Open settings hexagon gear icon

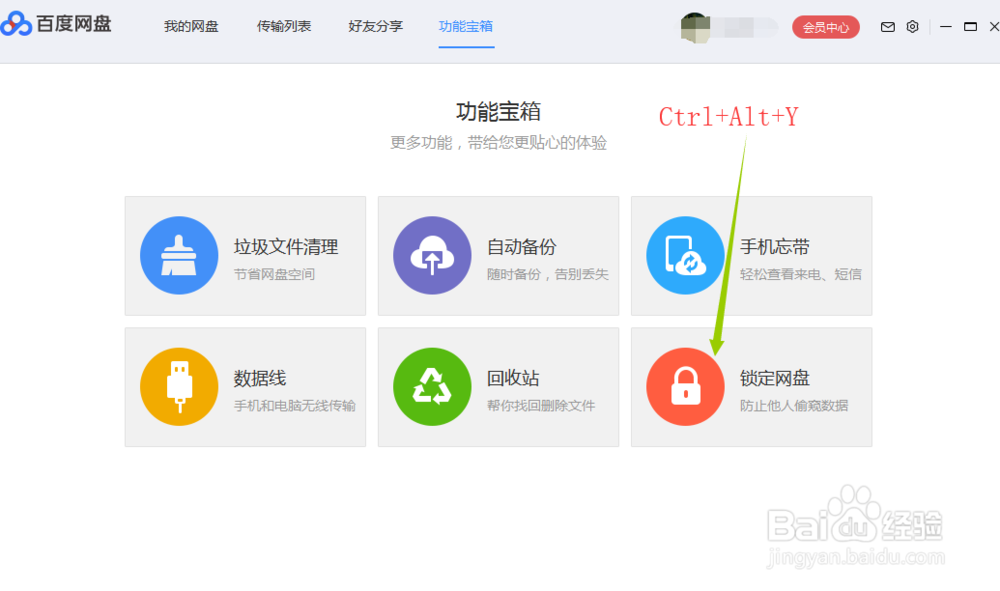point(913,27)
